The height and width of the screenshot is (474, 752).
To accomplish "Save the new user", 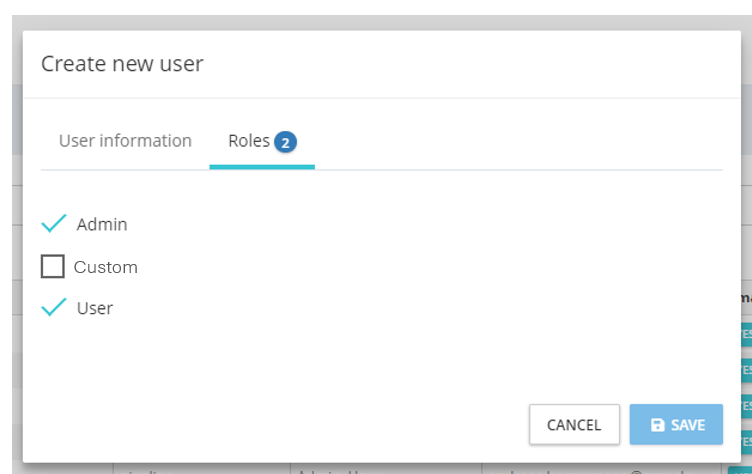I will click(x=676, y=425).
